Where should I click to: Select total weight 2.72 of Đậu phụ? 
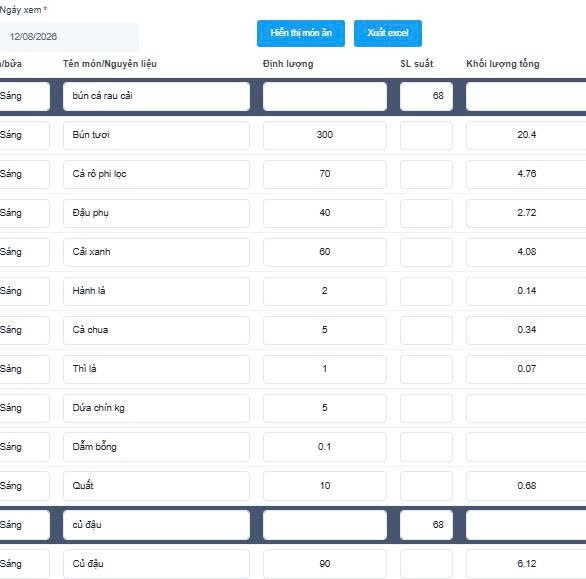point(526,213)
